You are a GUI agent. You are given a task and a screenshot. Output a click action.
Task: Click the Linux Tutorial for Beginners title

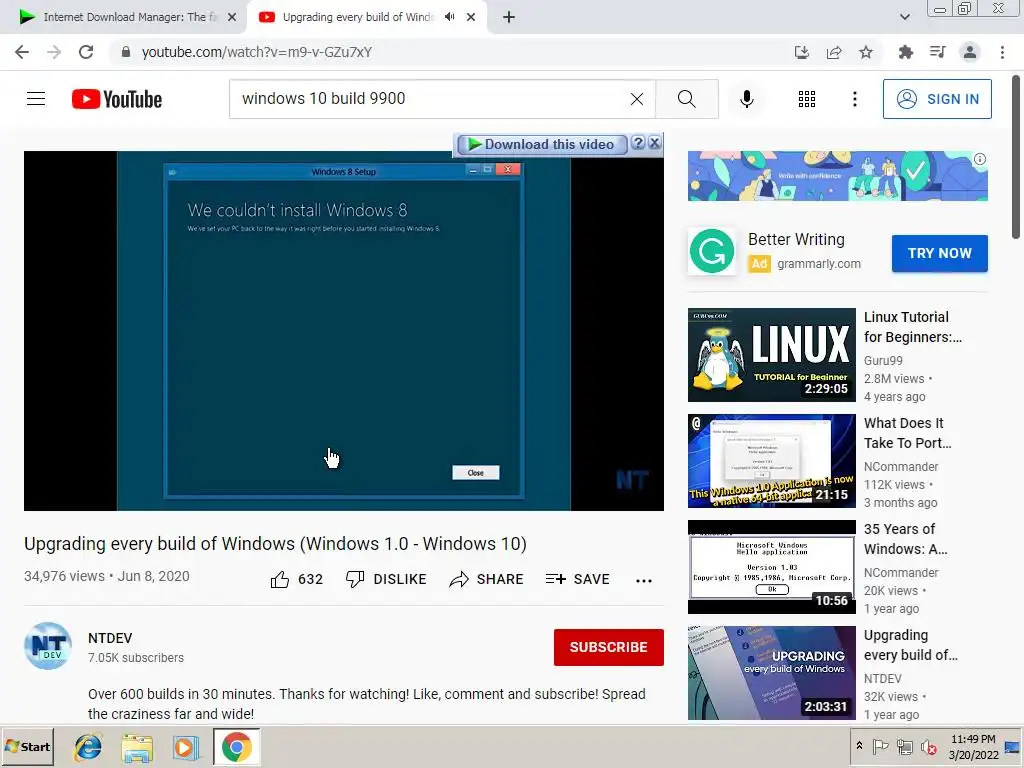[912, 327]
